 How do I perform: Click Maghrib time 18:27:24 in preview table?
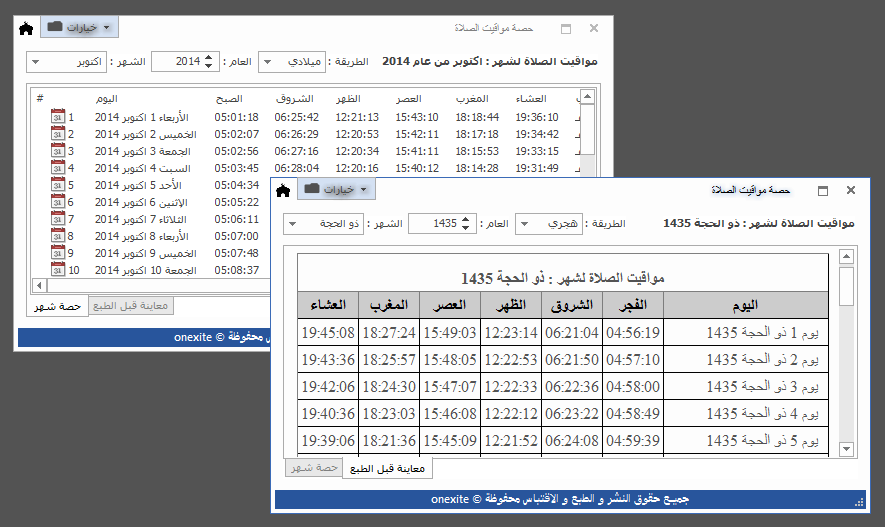(389, 332)
